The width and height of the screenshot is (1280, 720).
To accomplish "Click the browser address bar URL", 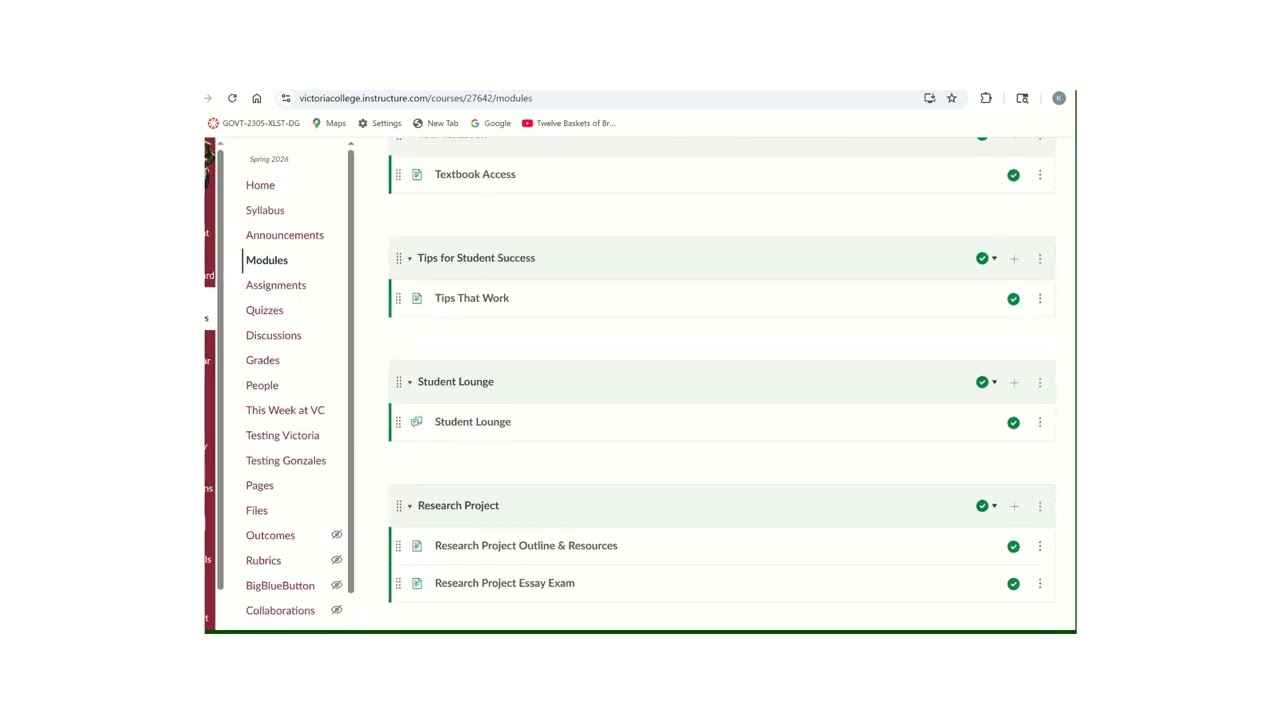I will click(x=415, y=98).
